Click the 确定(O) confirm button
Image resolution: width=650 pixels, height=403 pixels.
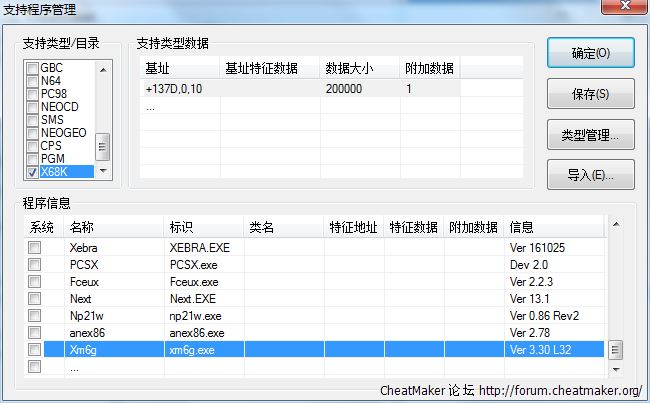click(590, 53)
